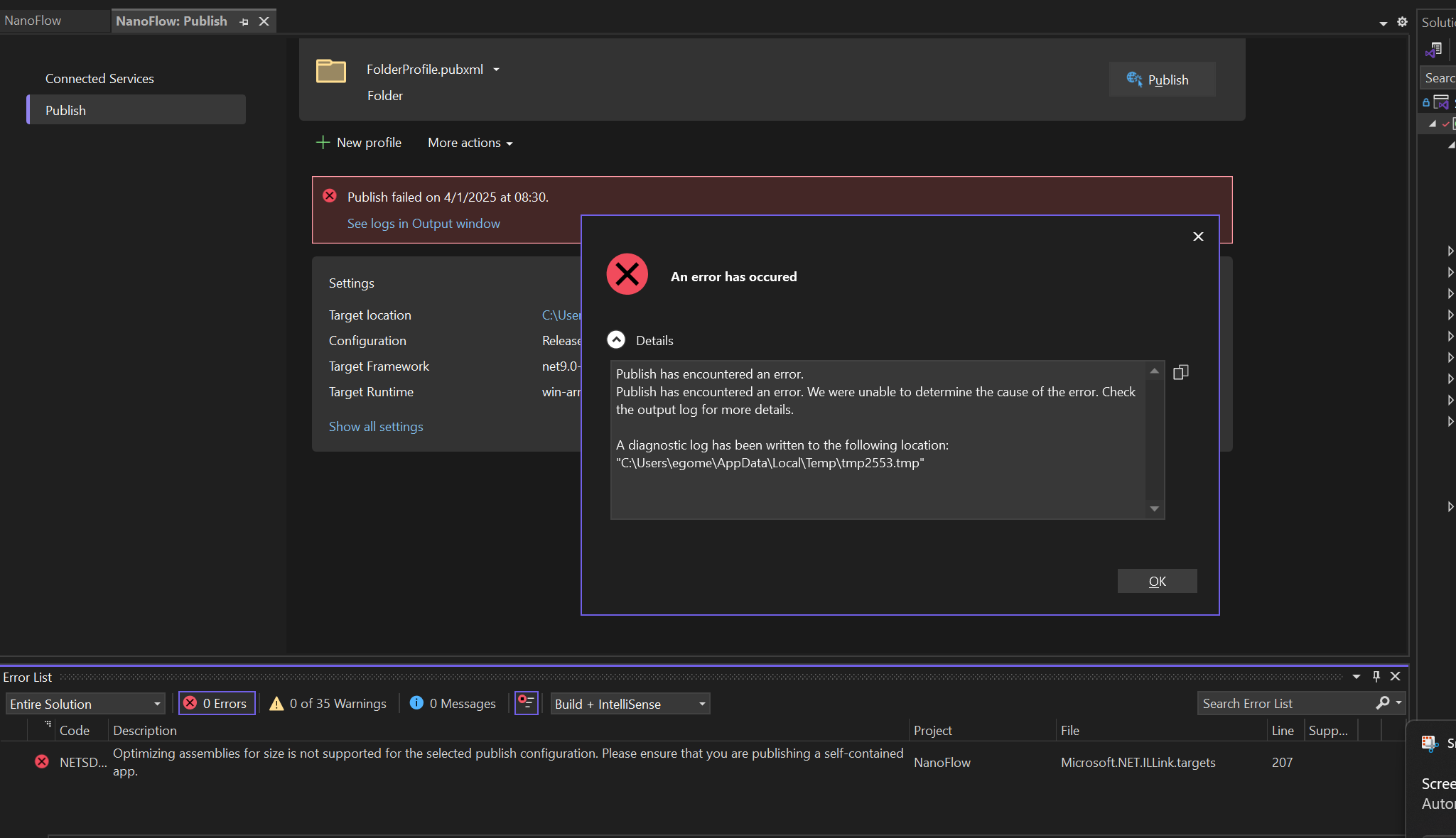Click the NETSDK error red icon
The image size is (1456, 838).
[41, 761]
